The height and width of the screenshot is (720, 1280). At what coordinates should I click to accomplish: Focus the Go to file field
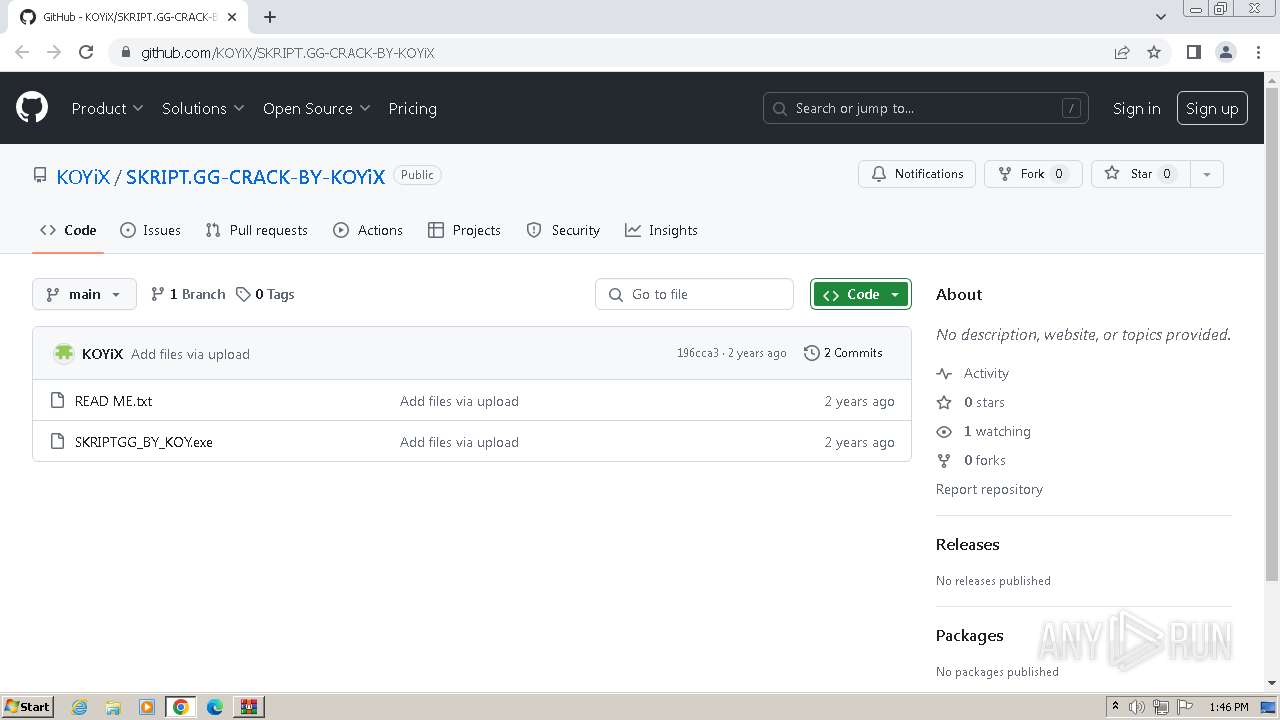click(694, 294)
